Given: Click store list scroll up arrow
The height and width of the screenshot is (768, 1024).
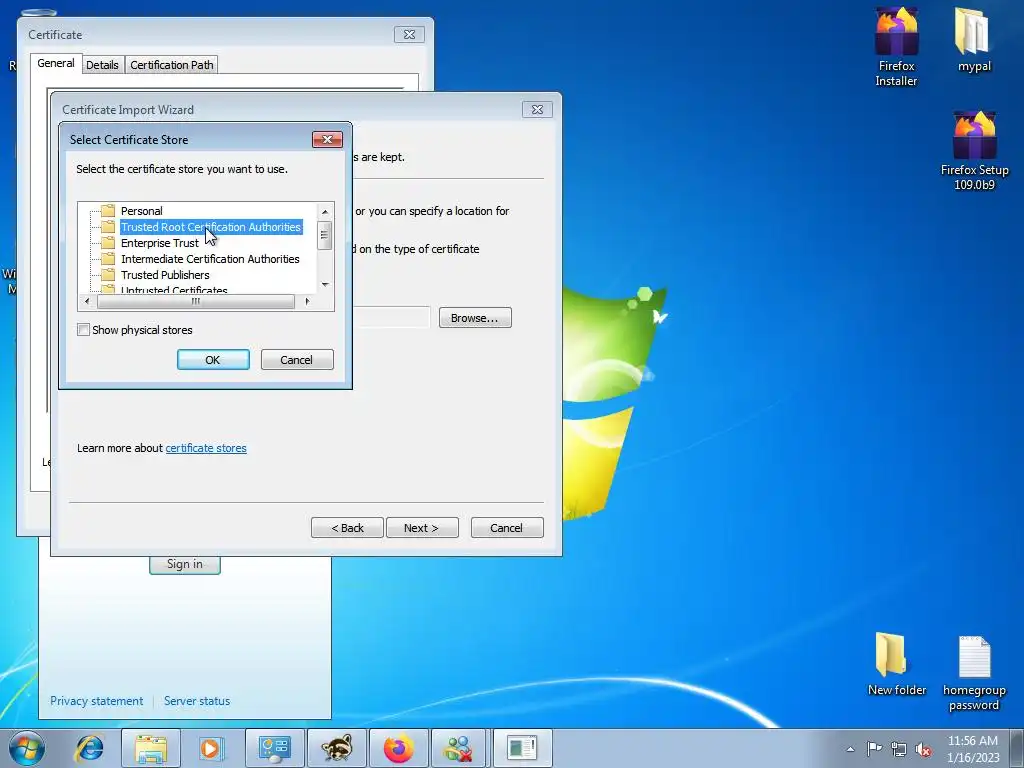Looking at the screenshot, I should [x=325, y=212].
